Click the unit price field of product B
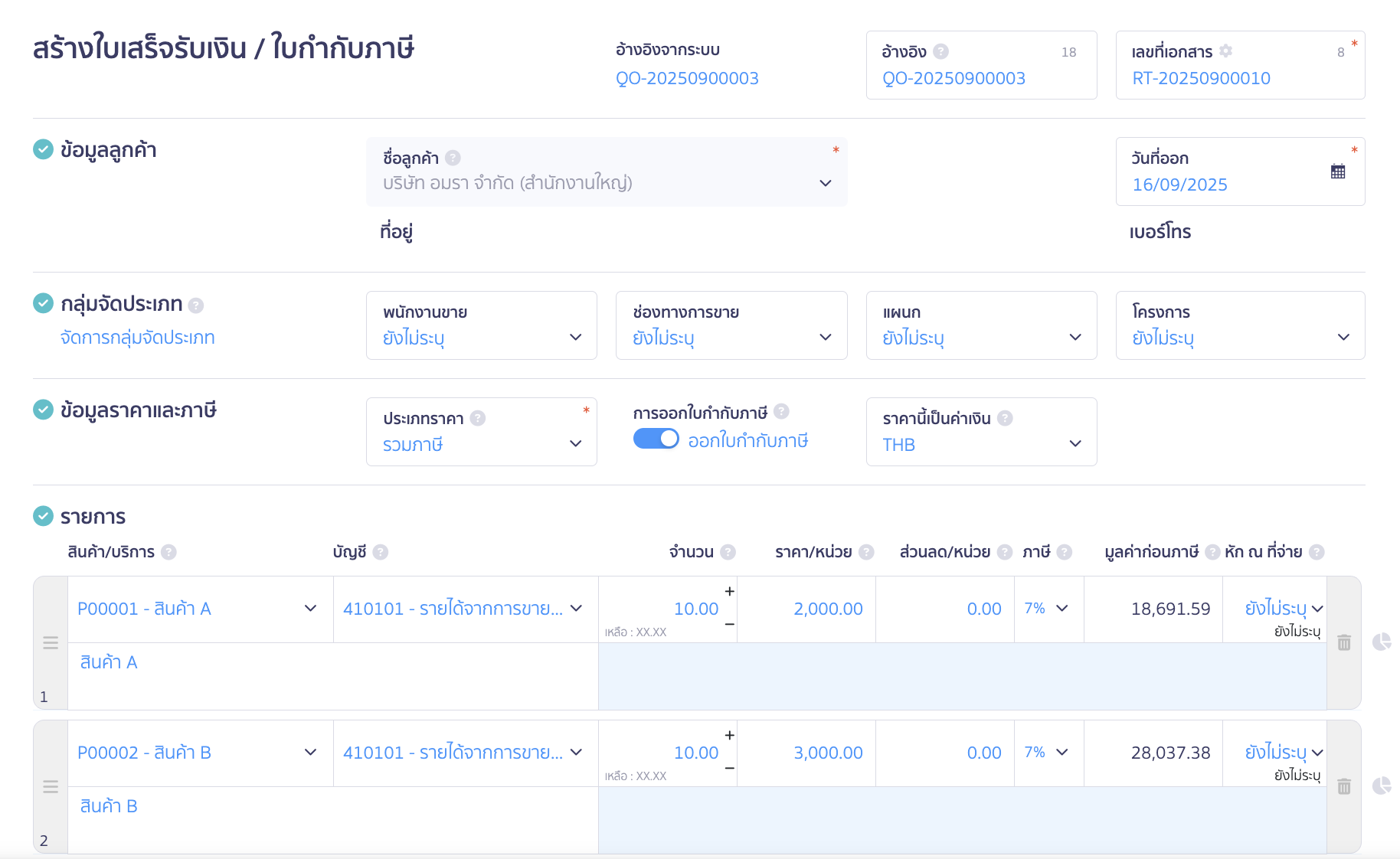 click(x=827, y=753)
